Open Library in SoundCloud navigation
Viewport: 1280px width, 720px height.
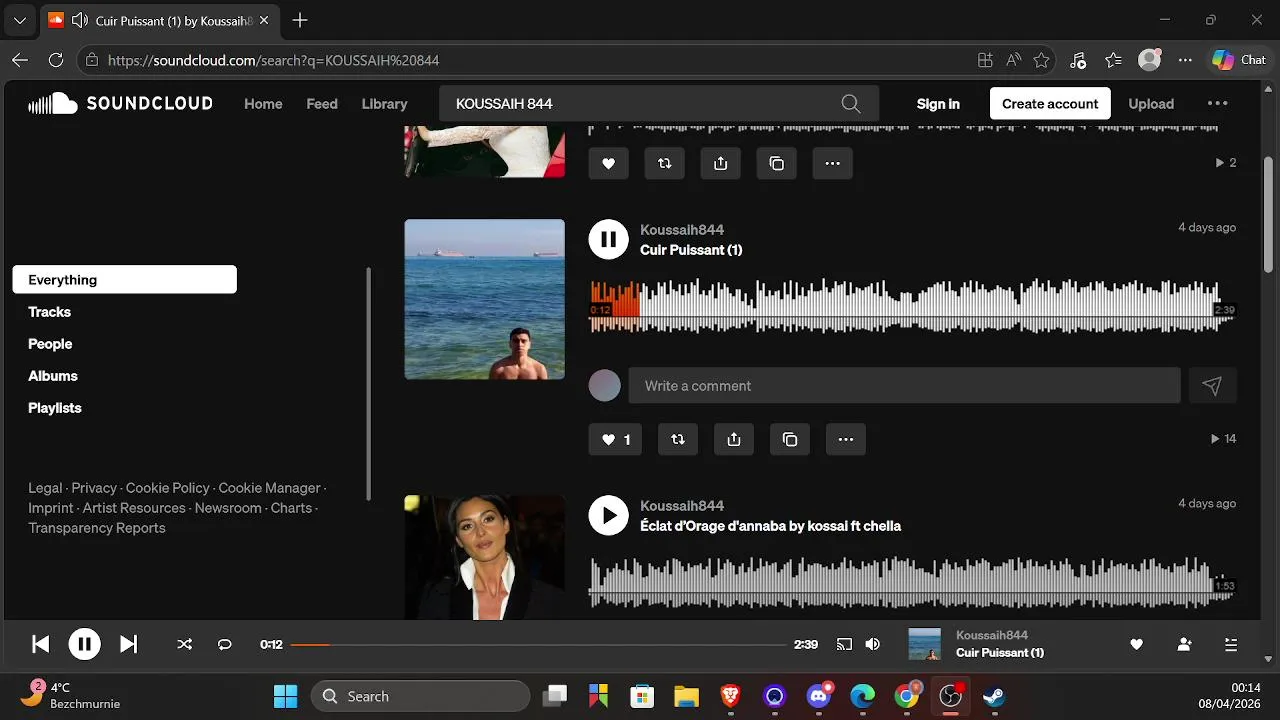(x=384, y=104)
